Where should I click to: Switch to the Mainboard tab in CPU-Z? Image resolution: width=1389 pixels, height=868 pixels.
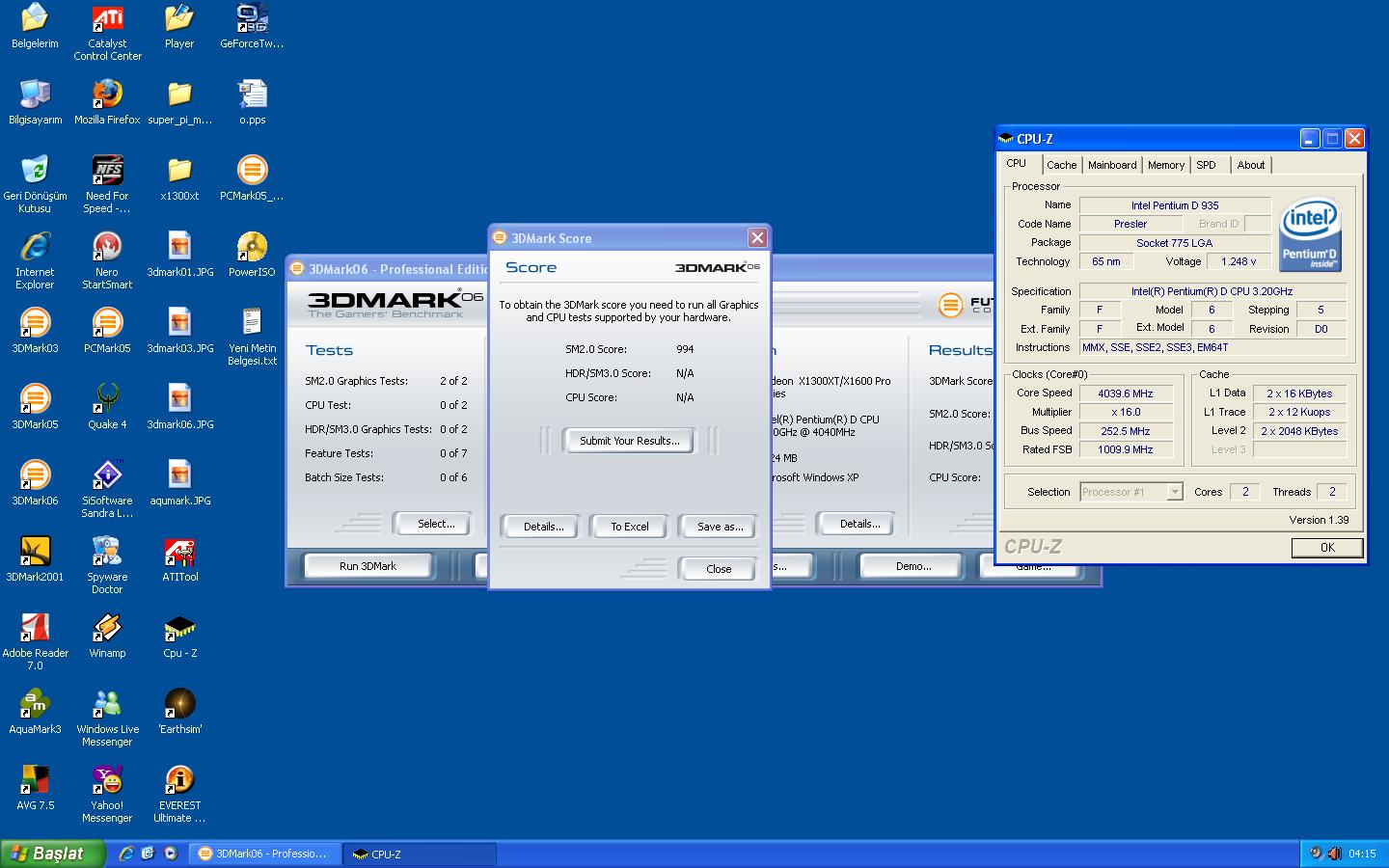[x=1112, y=165]
